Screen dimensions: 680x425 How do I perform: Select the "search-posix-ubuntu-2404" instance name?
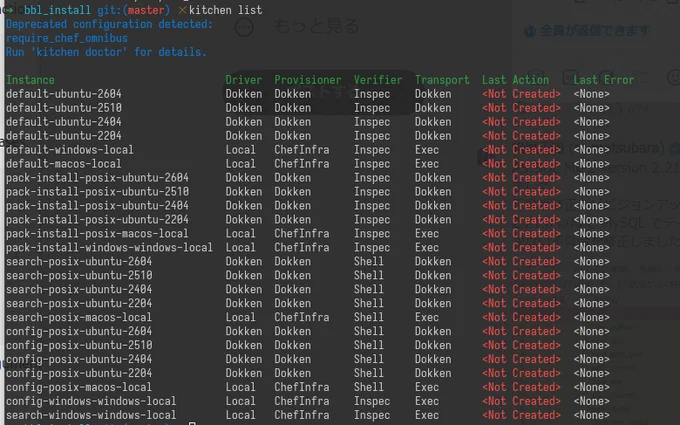pos(79,289)
